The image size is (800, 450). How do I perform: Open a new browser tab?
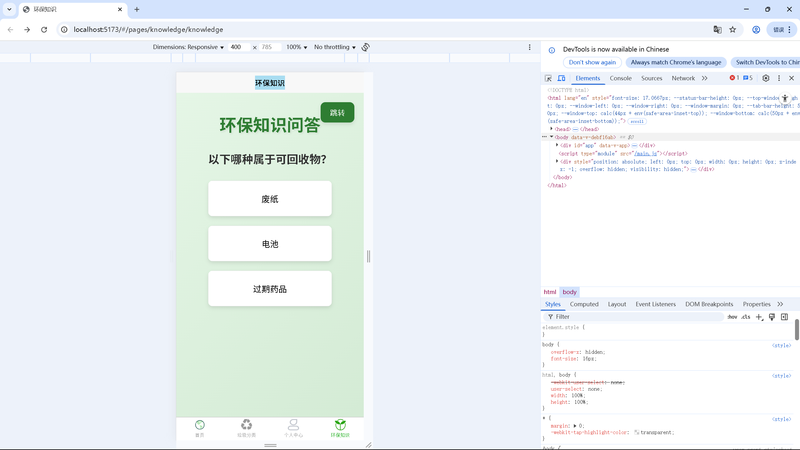[137, 9]
